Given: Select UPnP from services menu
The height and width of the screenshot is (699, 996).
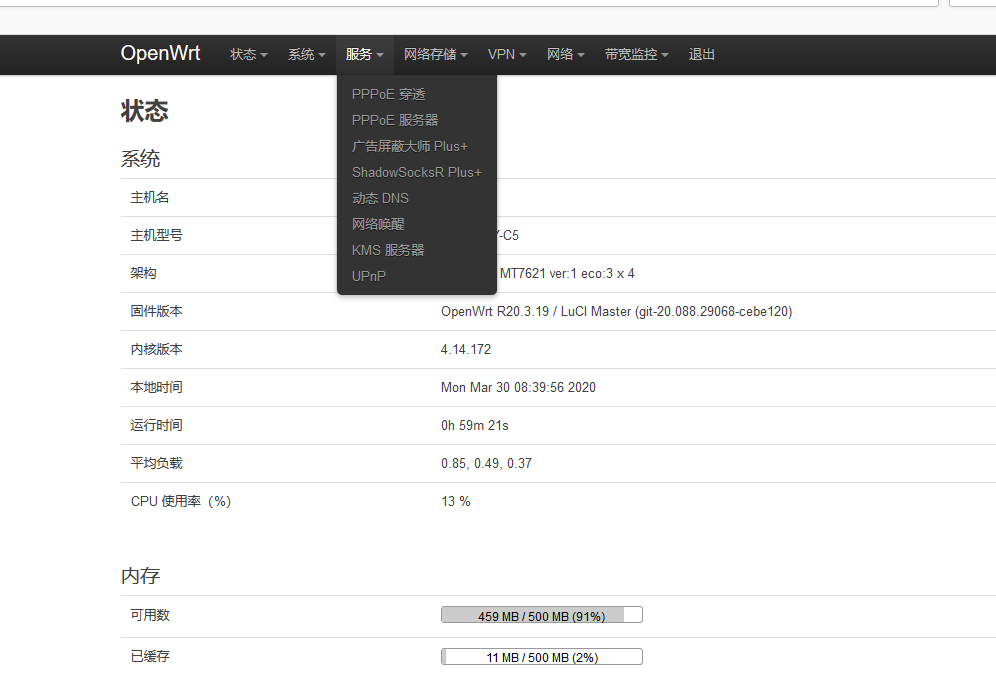Looking at the screenshot, I should point(417,276).
